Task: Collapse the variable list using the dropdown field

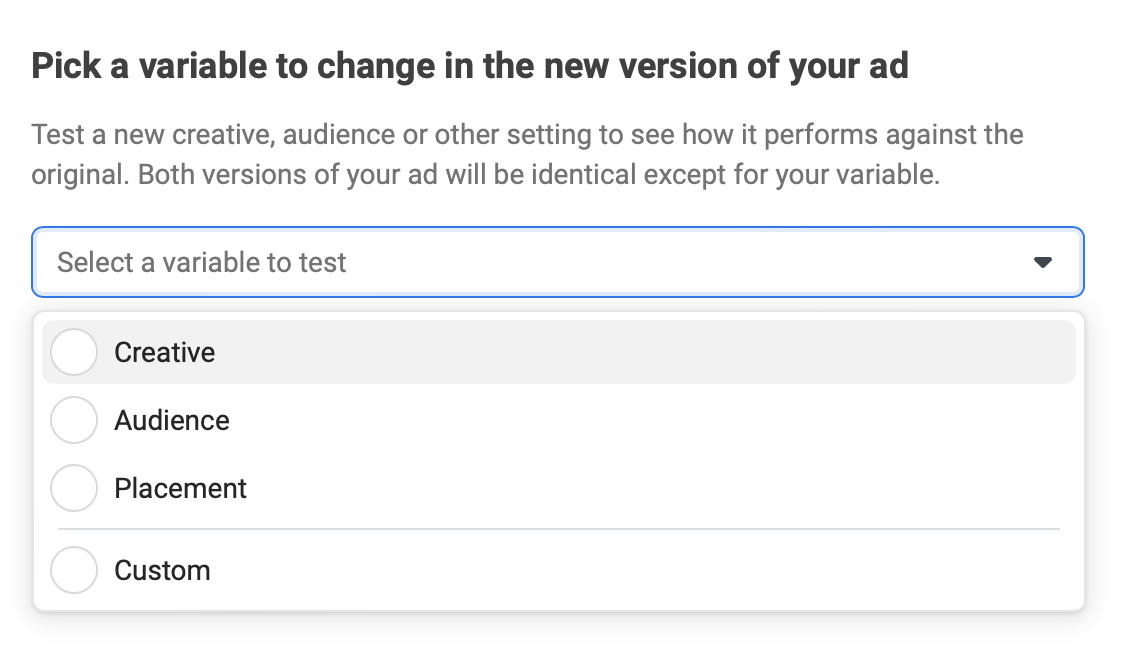Action: (558, 262)
